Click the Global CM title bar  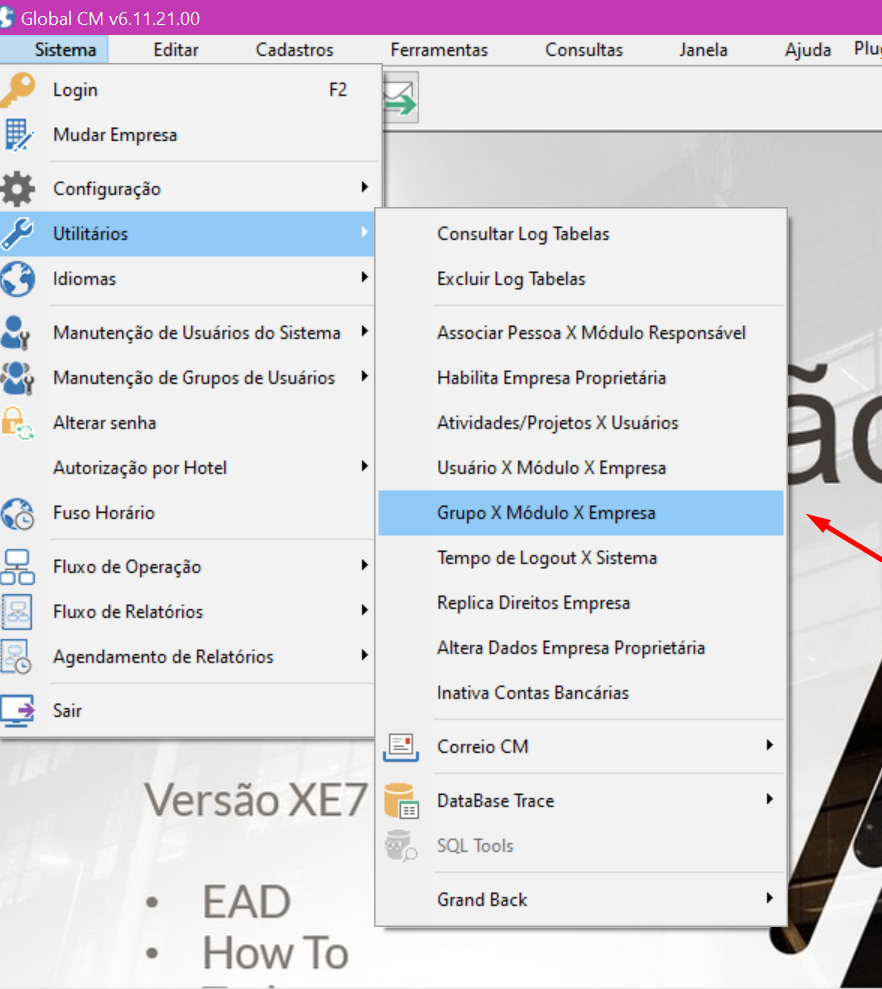[x=441, y=18]
